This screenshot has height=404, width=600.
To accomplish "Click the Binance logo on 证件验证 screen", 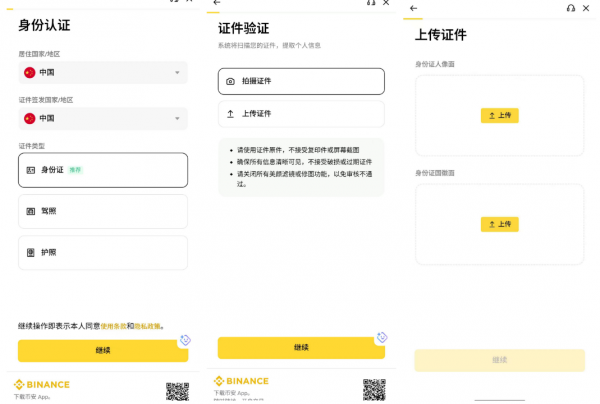I will (241, 381).
